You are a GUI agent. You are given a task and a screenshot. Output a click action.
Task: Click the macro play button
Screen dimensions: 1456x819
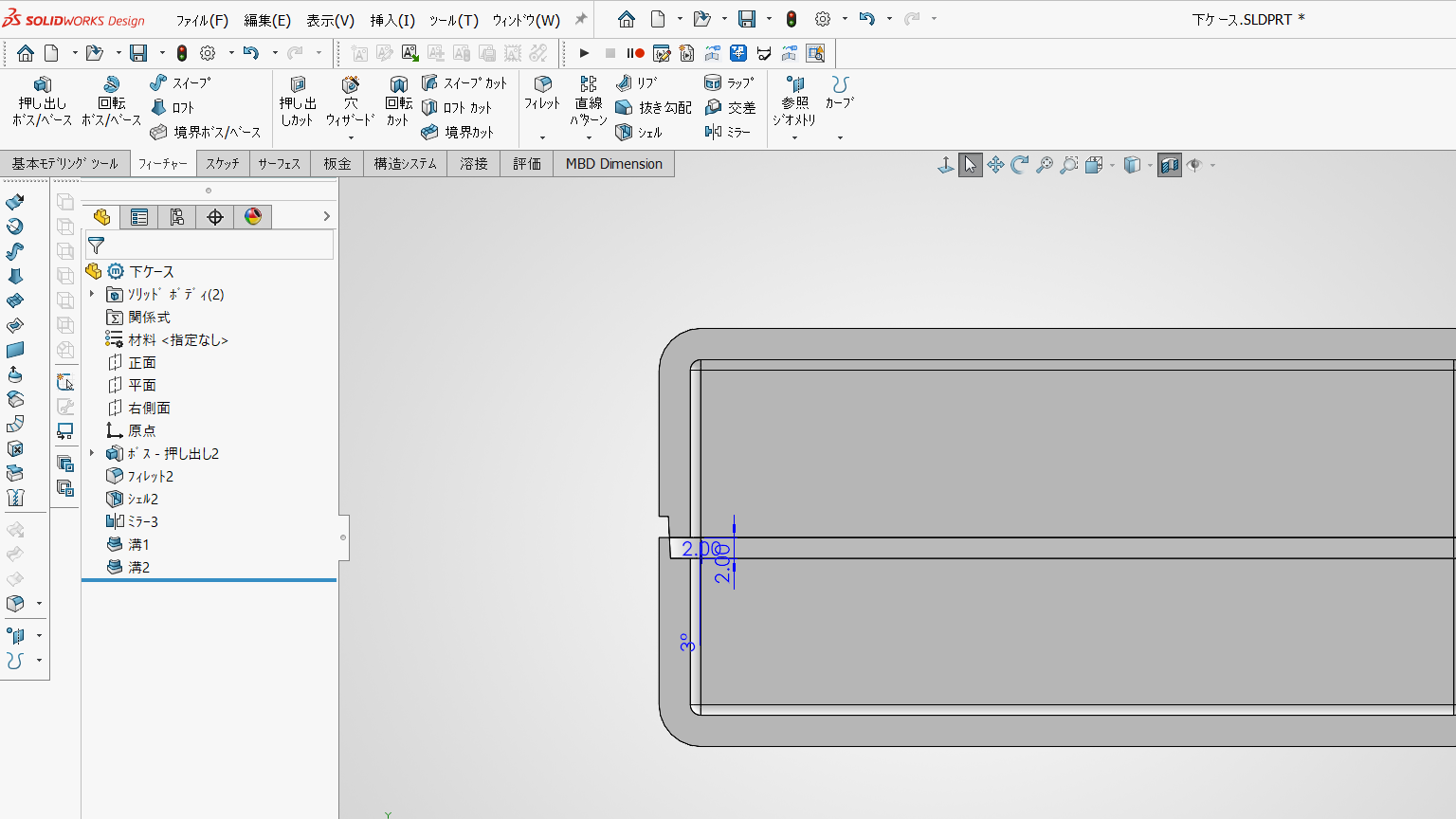[x=584, y=53]
